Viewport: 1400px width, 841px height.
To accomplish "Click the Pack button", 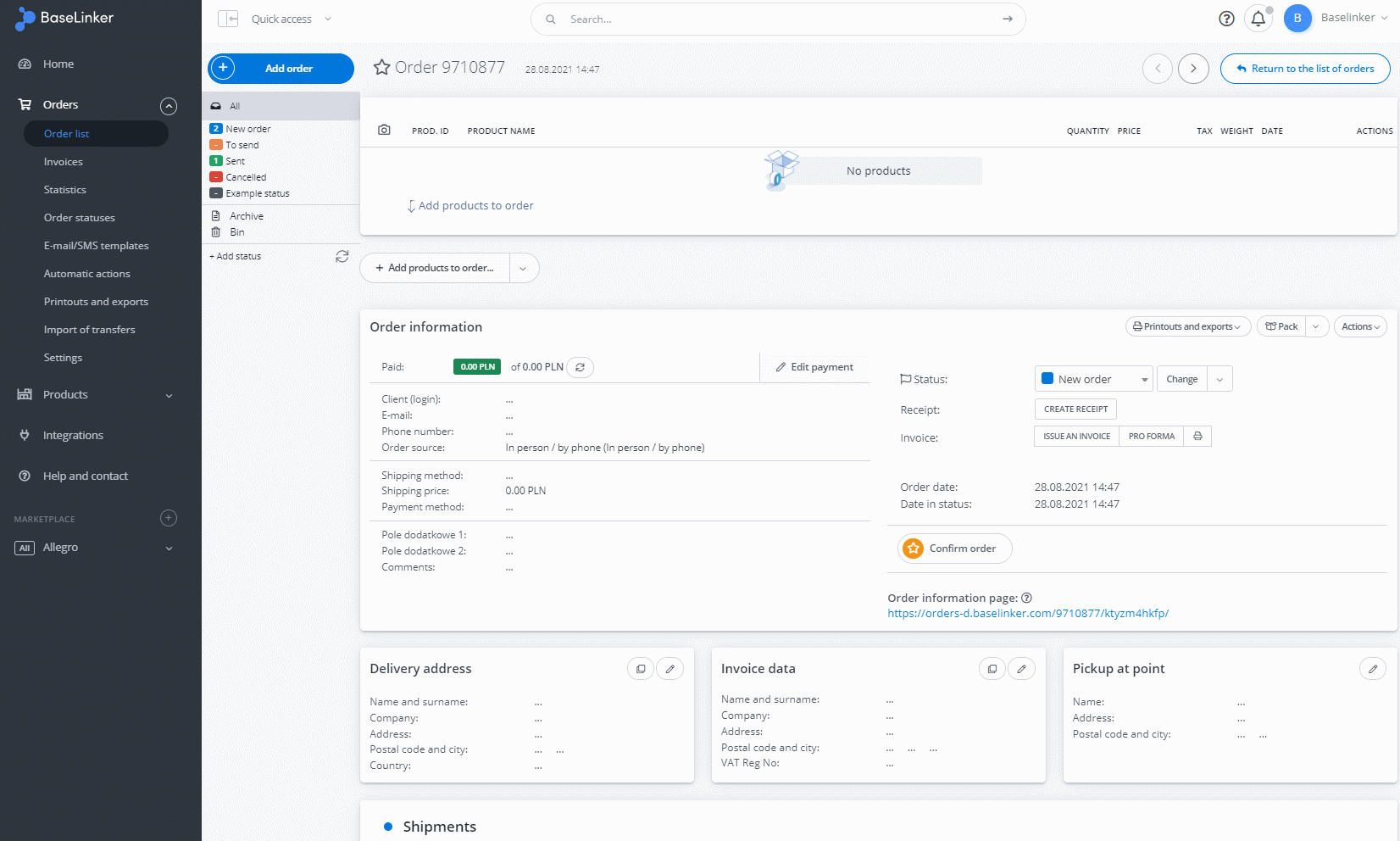I will pos(1281,326).
